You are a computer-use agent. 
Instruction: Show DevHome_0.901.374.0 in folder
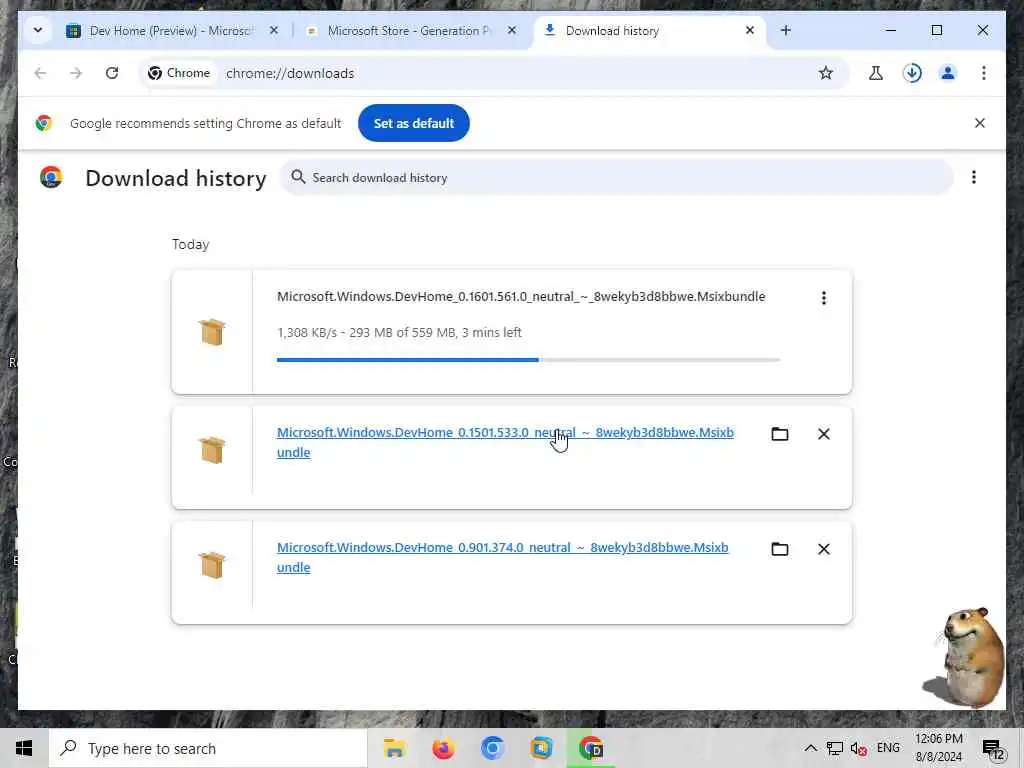coord(780,549)
